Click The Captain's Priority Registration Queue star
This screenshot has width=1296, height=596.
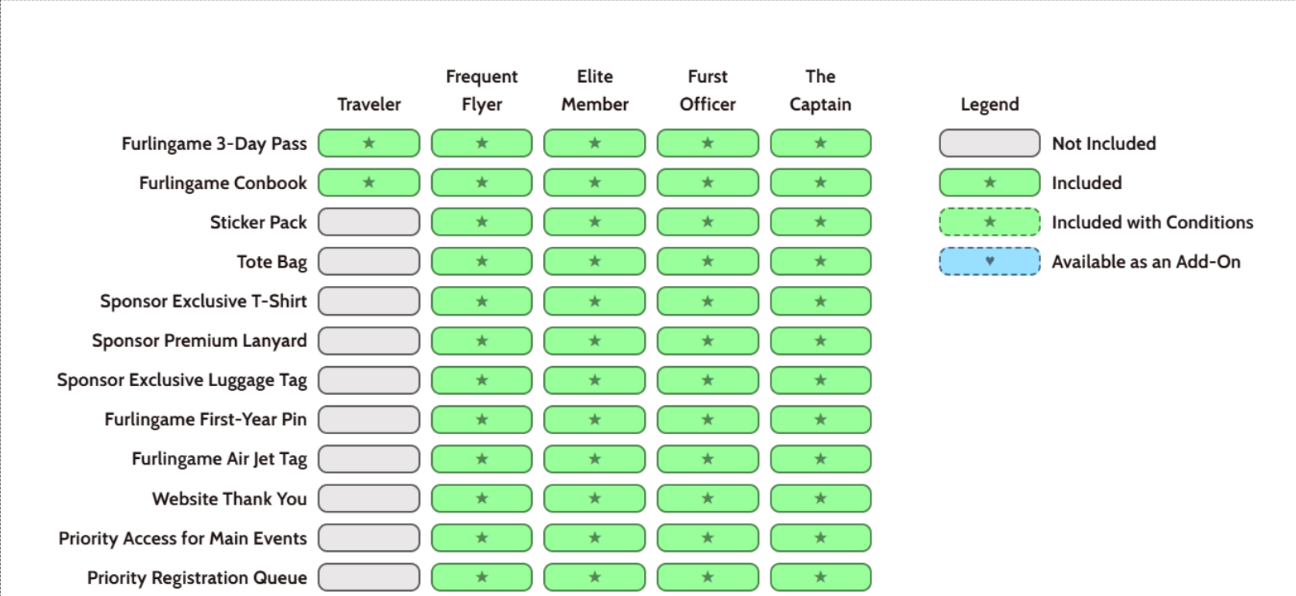[821, 578]
